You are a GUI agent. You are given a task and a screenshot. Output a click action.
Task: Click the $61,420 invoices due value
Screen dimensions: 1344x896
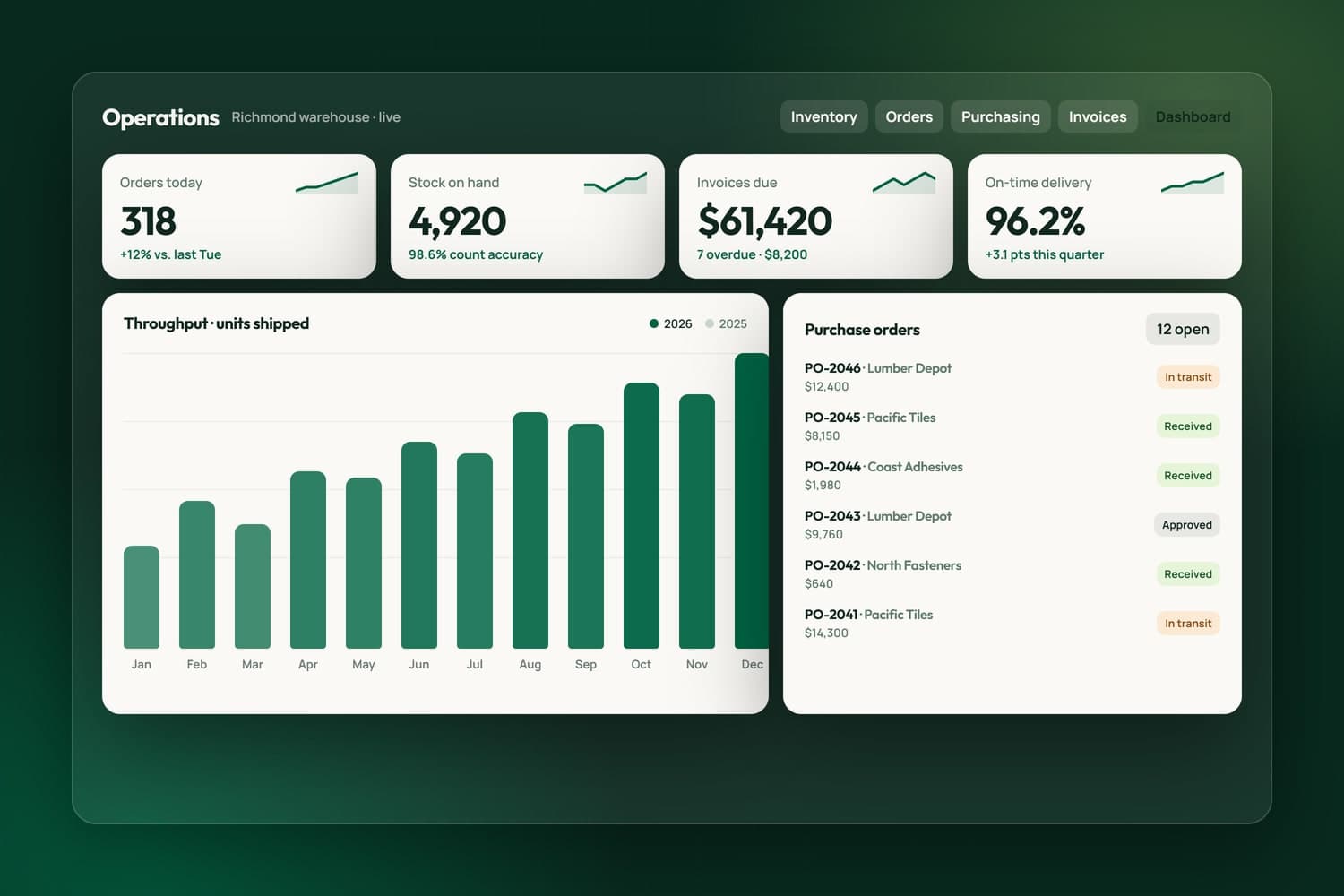764,221
